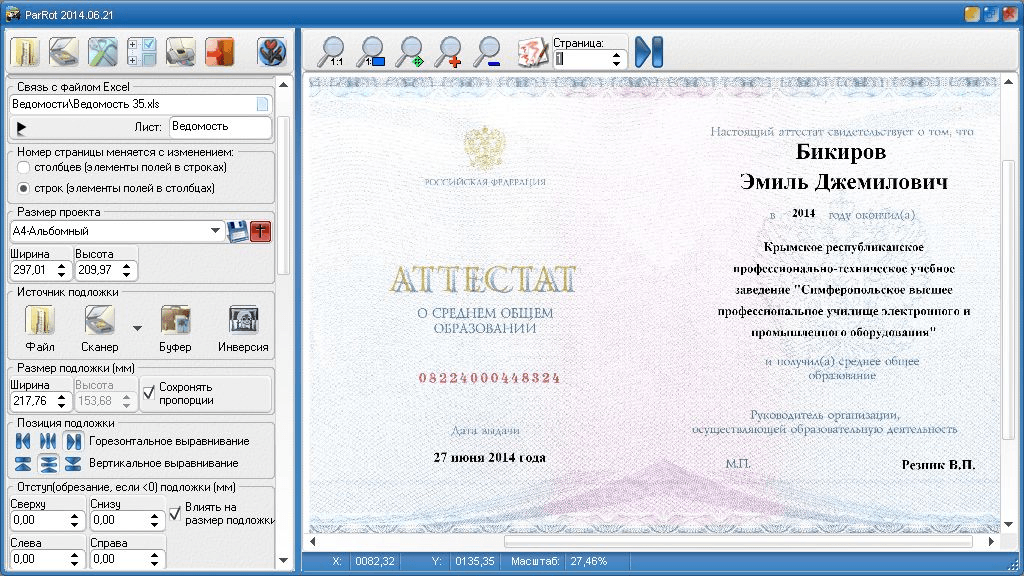Expand the scanner source dropdown arrow
This screenshot has width=1024, height=576.
tap(137, 327)
